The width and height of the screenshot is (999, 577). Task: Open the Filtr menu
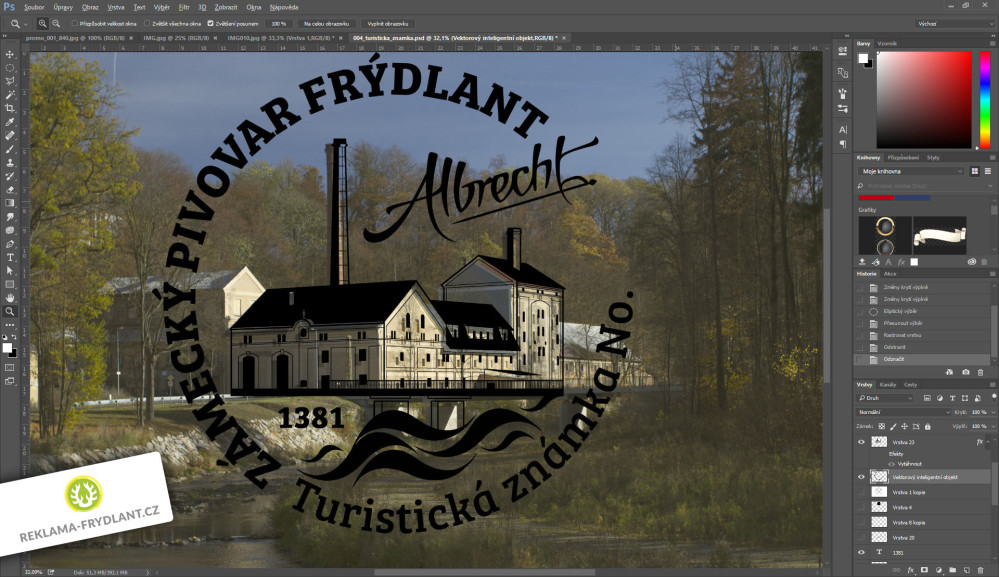coord(184,7)
